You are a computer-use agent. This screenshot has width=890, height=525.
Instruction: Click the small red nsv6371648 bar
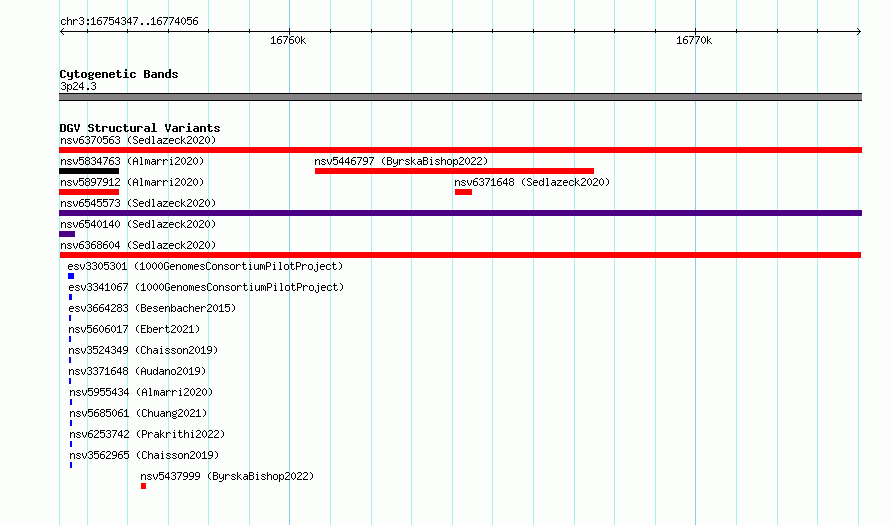pyautogui.click(x=463, y=192)
